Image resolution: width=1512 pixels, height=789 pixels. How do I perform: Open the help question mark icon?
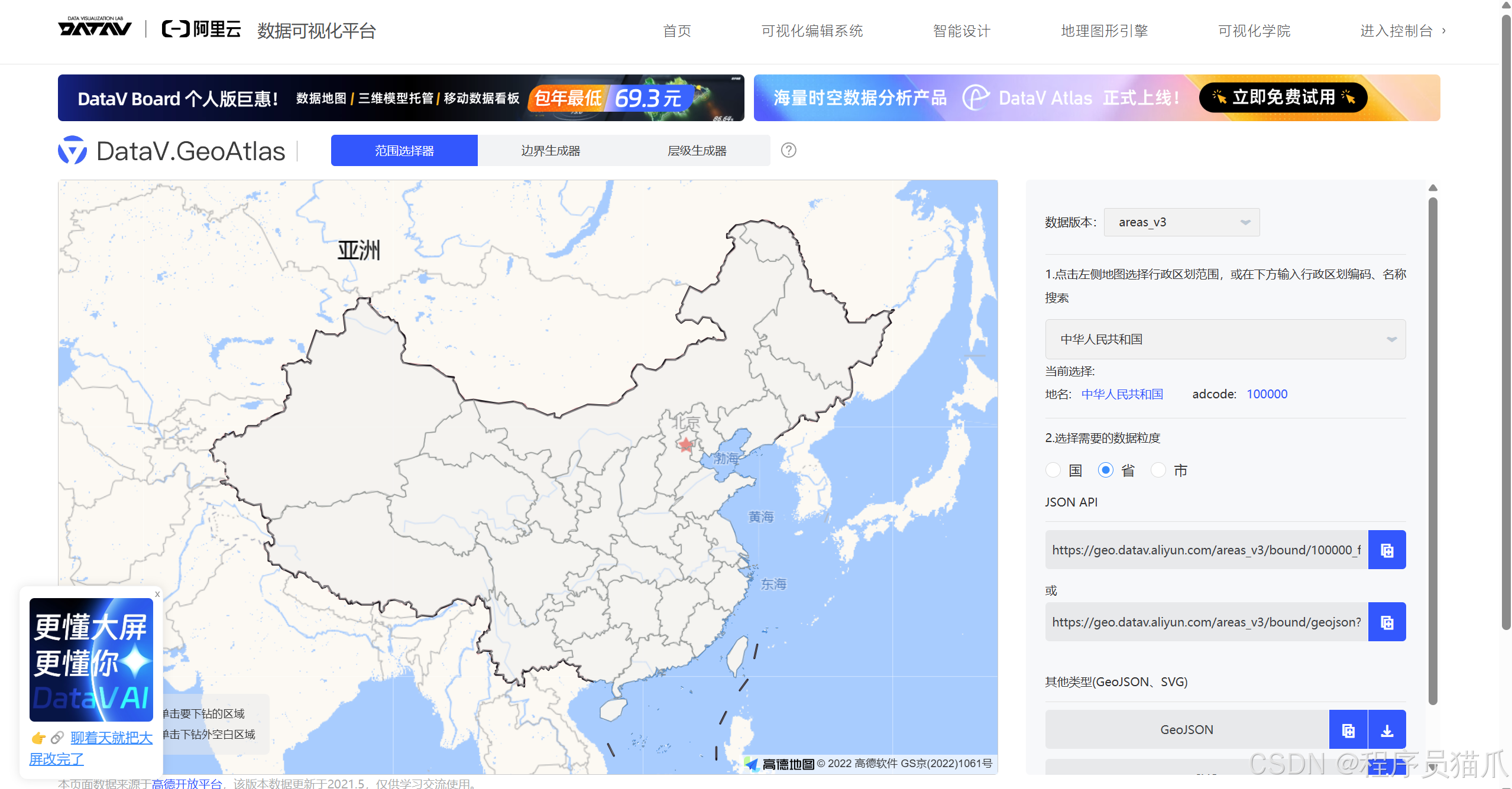(788, 150)
